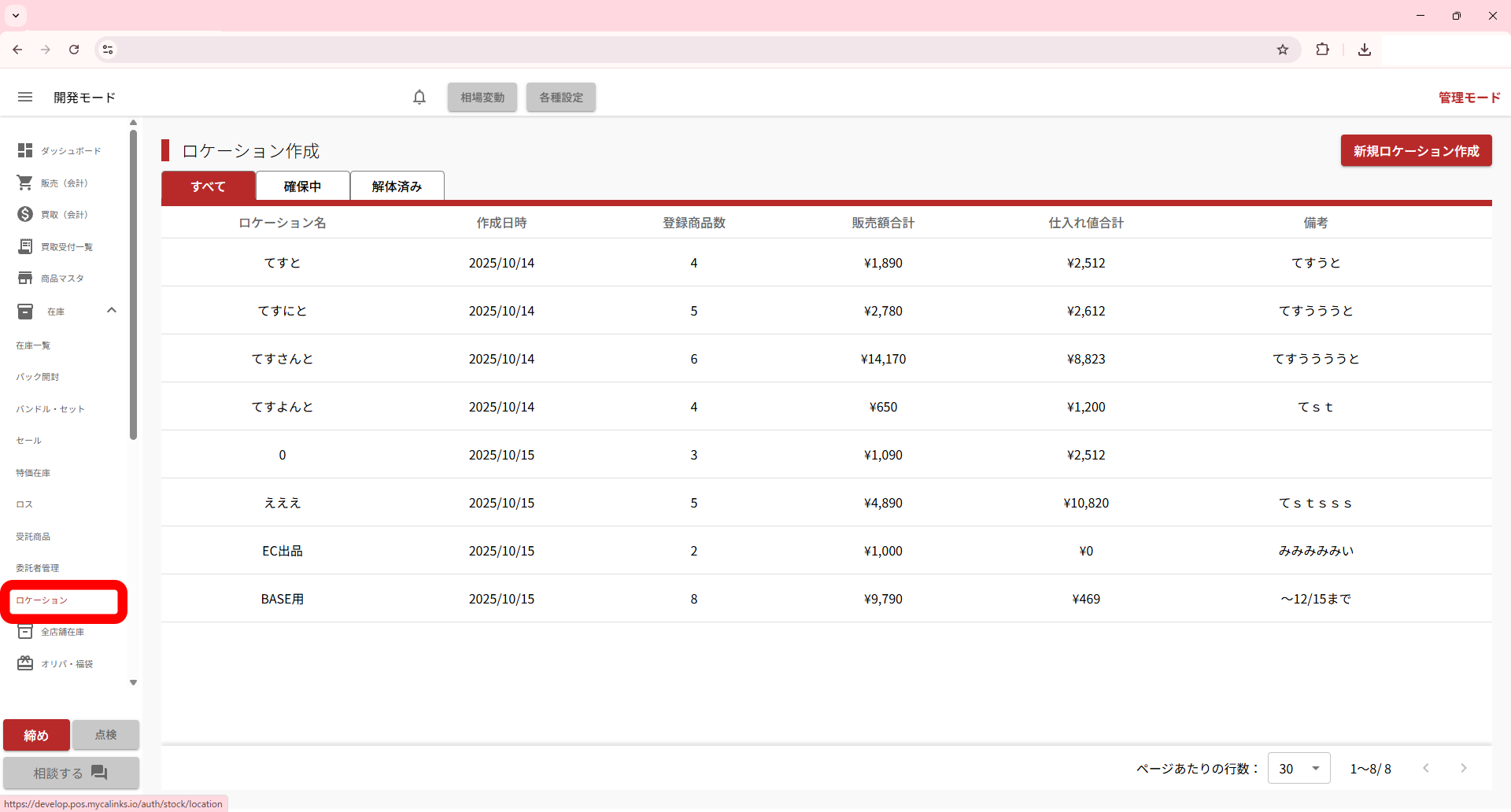Bookmark this page with star icon
This screenshot has width=1511, height=812.
[x=1283, y=50]
